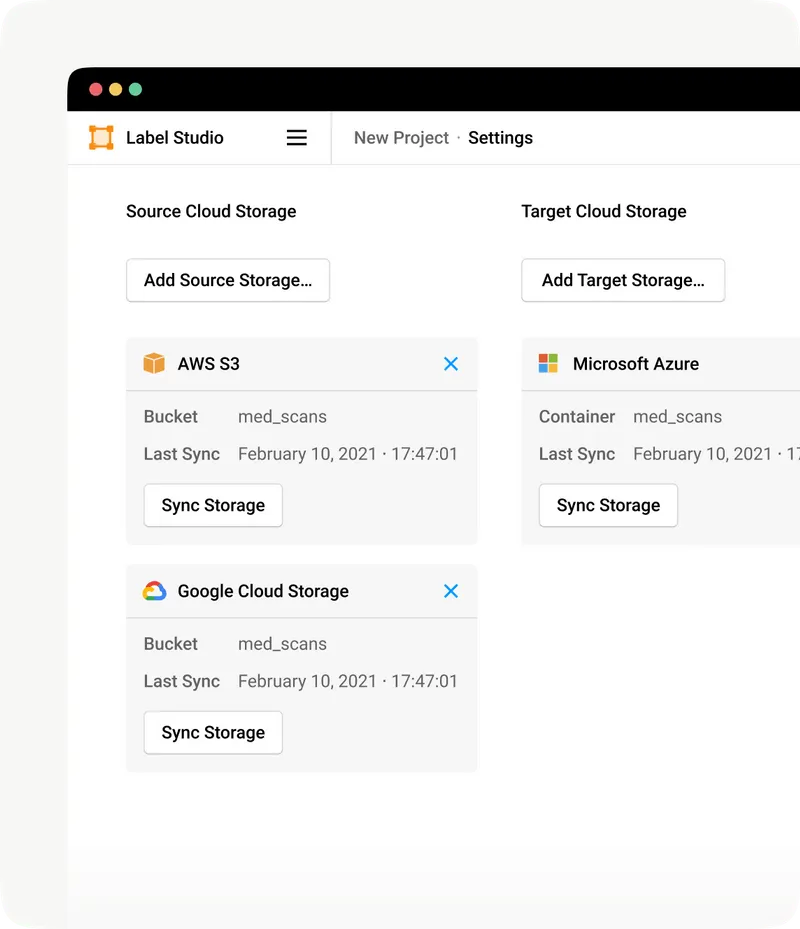Remove the AWS S3 storage
Screen dimensions: 800x929
click(x=451, y=364)
